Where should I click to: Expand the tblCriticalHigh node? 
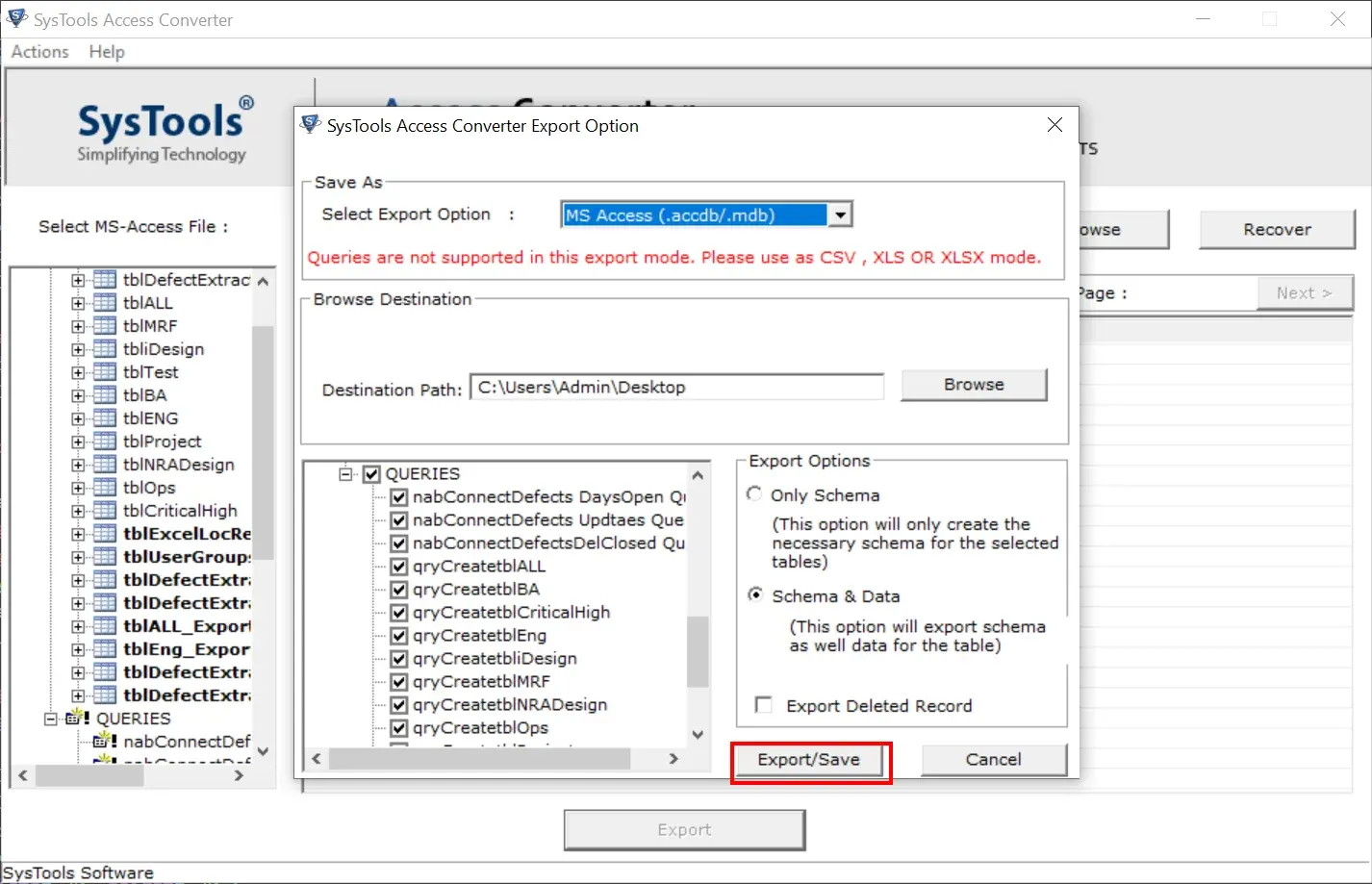tap(78, 511)
